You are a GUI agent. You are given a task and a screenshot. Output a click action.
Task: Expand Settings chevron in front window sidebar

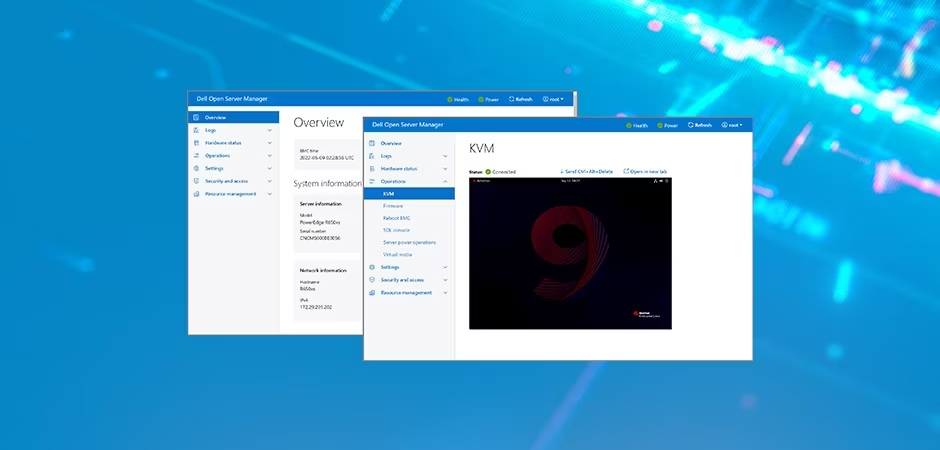tap(445, 267)
